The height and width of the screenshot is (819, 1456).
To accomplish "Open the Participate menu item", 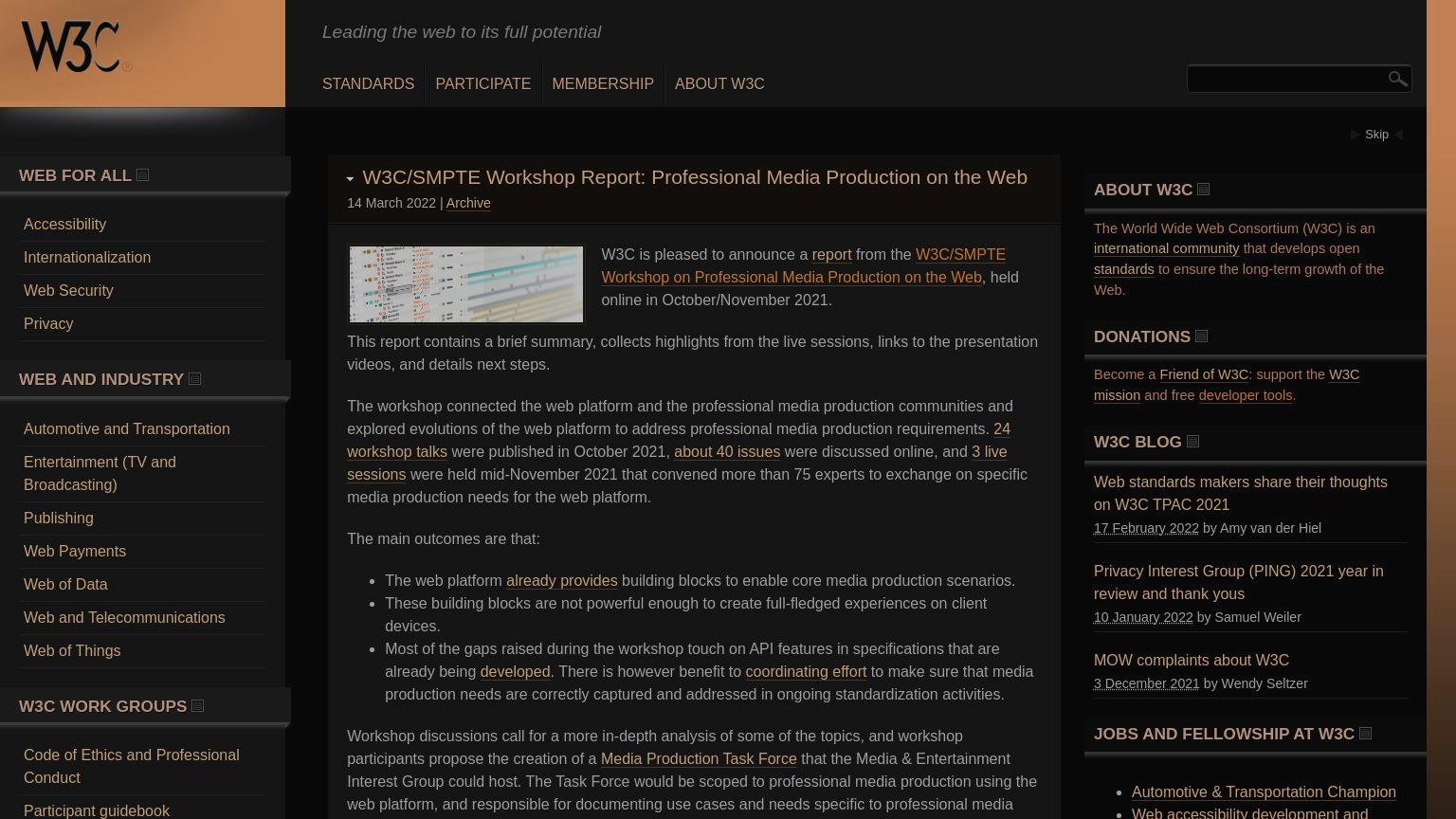I will (x=482, y=84).
